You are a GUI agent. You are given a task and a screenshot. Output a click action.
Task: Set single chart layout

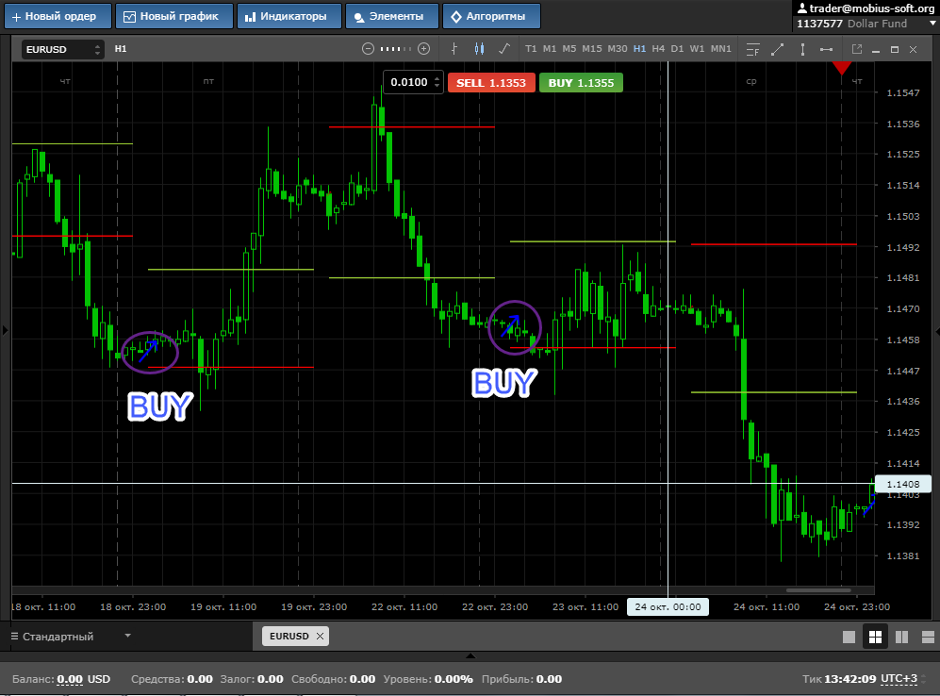(x=849, y=637)
